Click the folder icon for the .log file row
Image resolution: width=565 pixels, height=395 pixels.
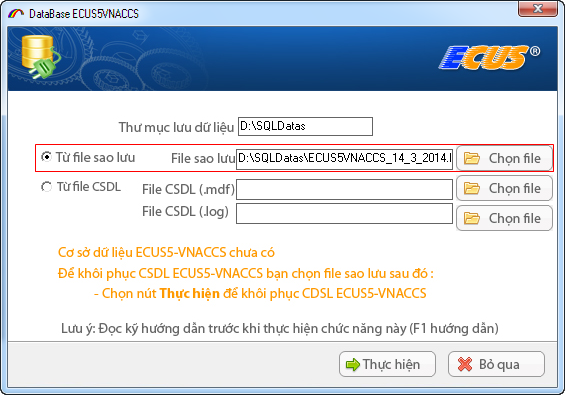[x=472, y=218]
